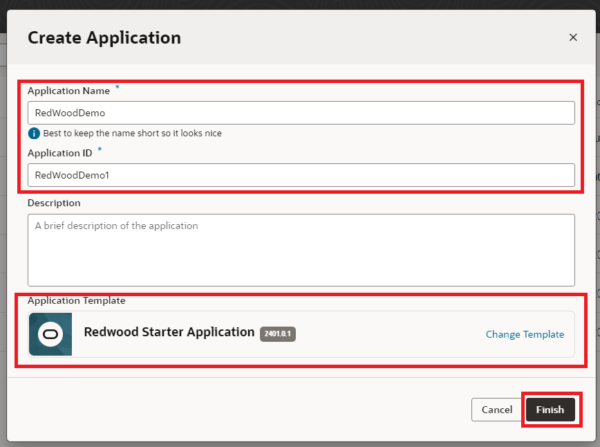This screenshot has height=447, width=600.
Task: Click the Redwood Starter Application title
Action: point(169,332)
